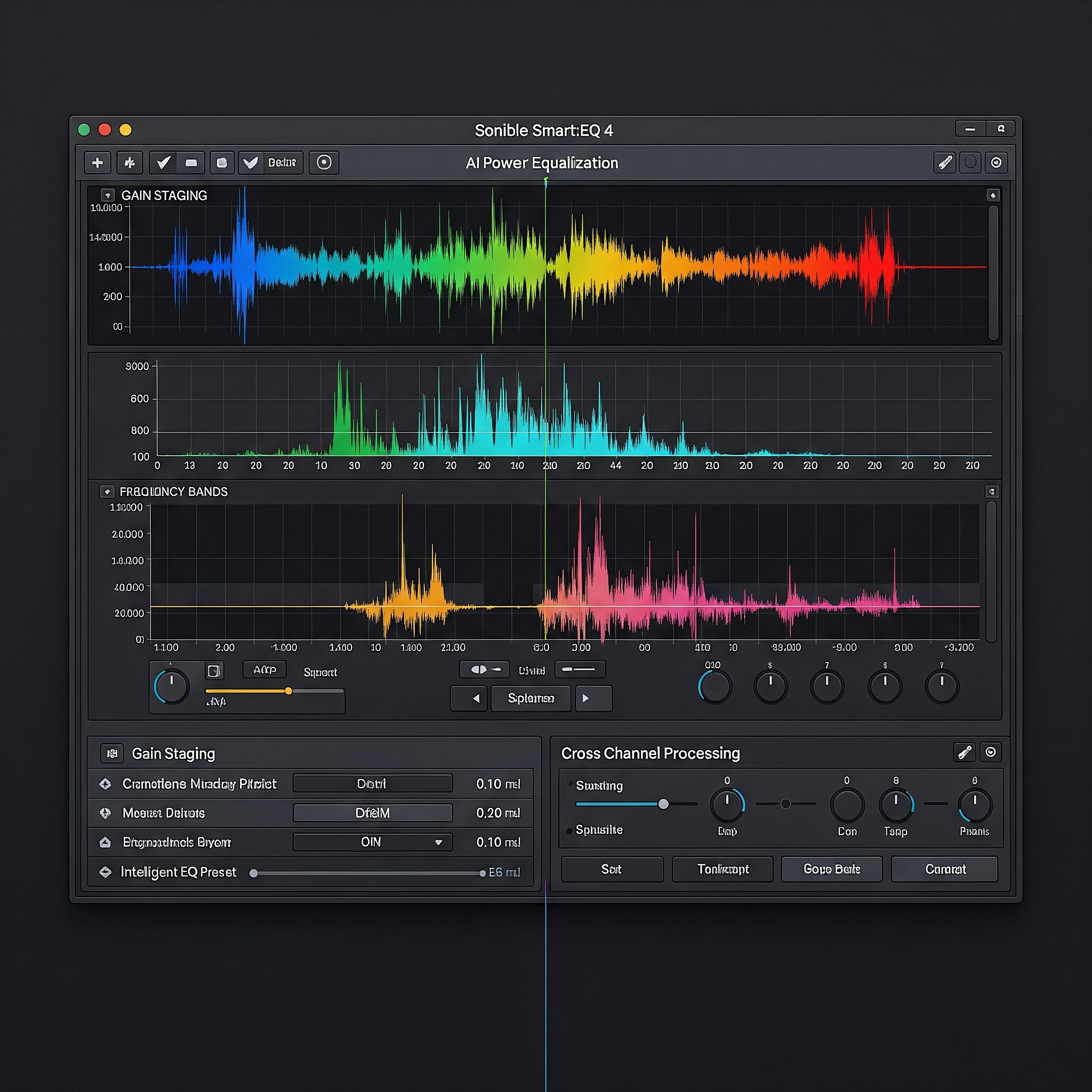Viewport: 1092px width, 1092px height.
Task: Click the DfelM value field
Action: [373, 813]
